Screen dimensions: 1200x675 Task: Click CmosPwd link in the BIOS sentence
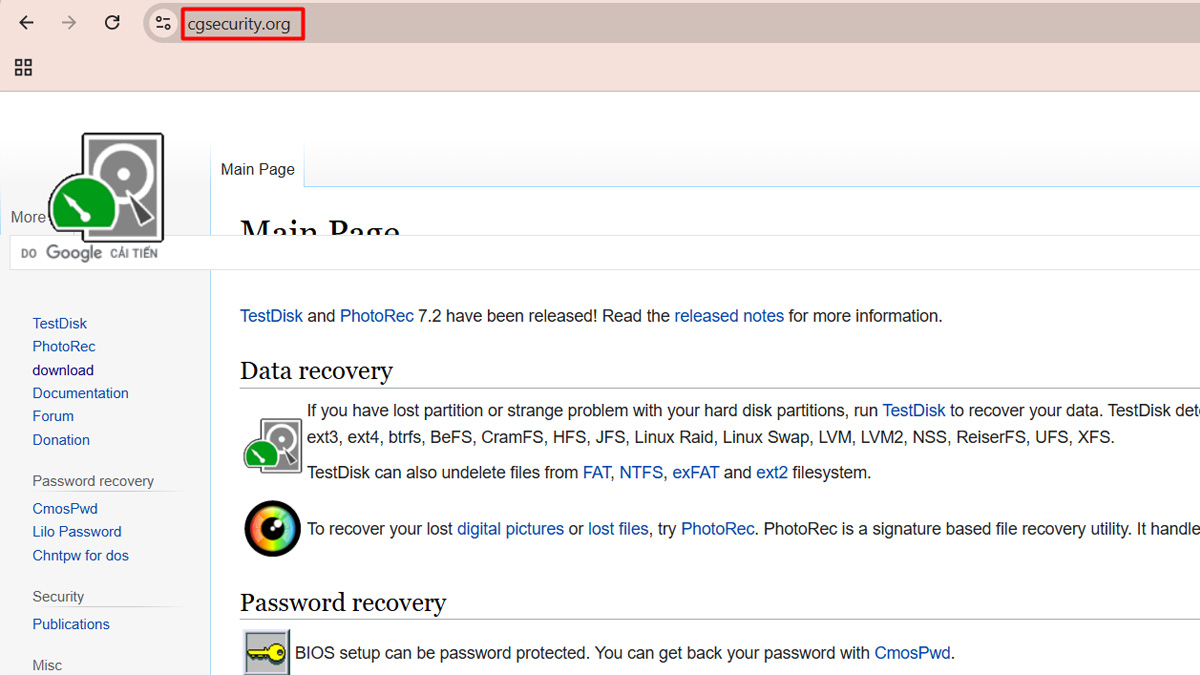[x=912, y=653]
